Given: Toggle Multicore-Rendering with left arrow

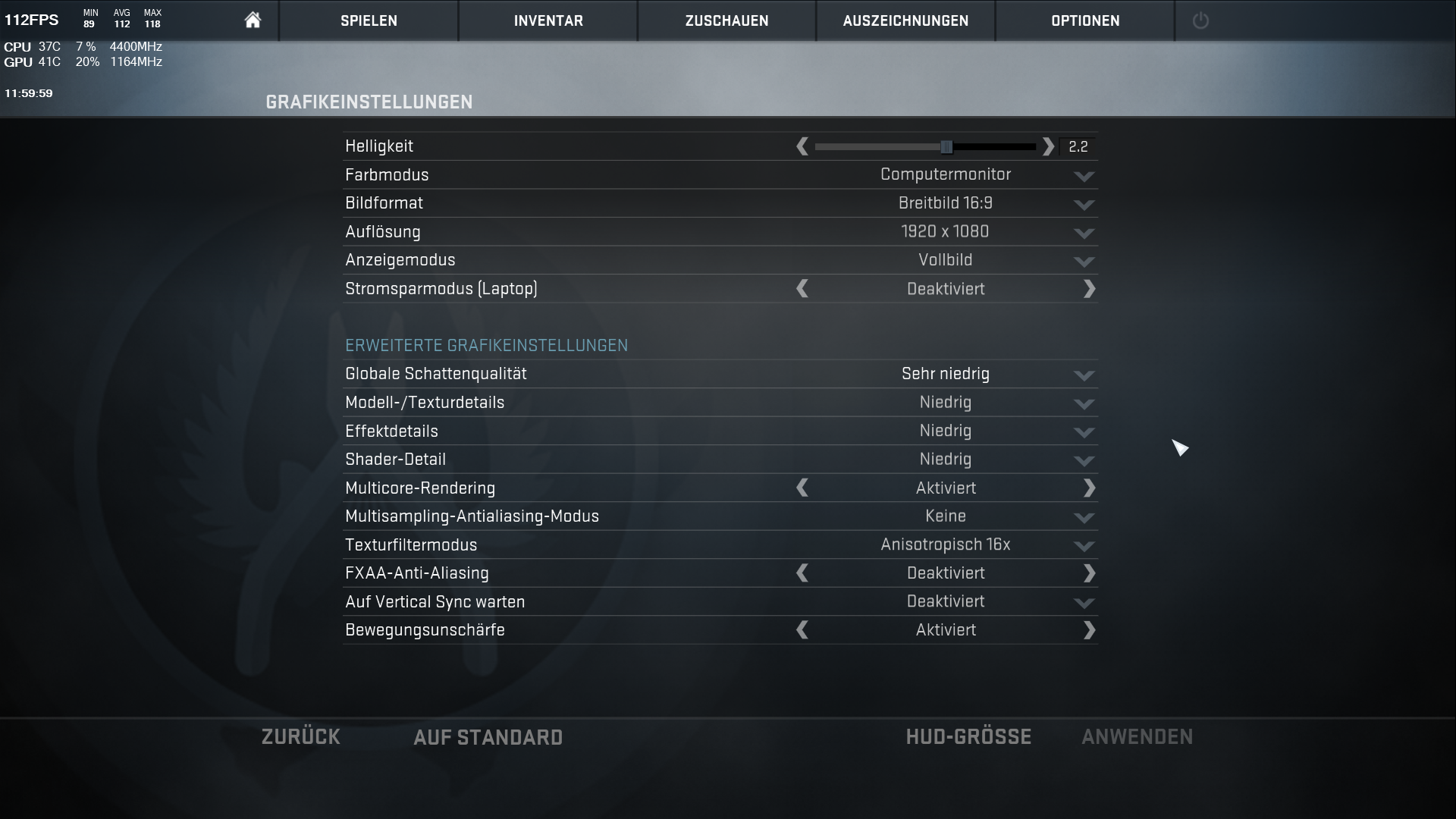Looking at the screenshot, I should click(x=802, y=488).
